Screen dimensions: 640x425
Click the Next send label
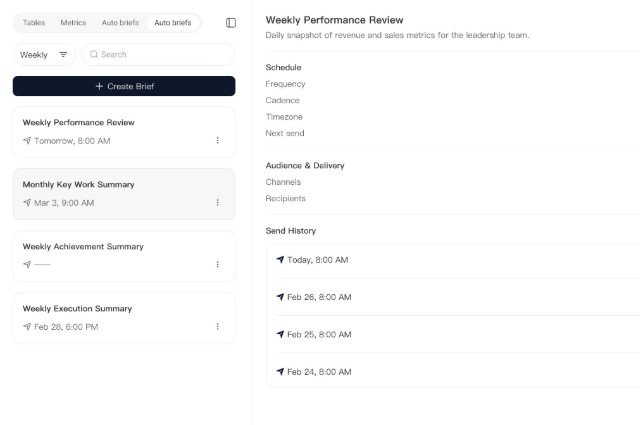tap(285, 133)
